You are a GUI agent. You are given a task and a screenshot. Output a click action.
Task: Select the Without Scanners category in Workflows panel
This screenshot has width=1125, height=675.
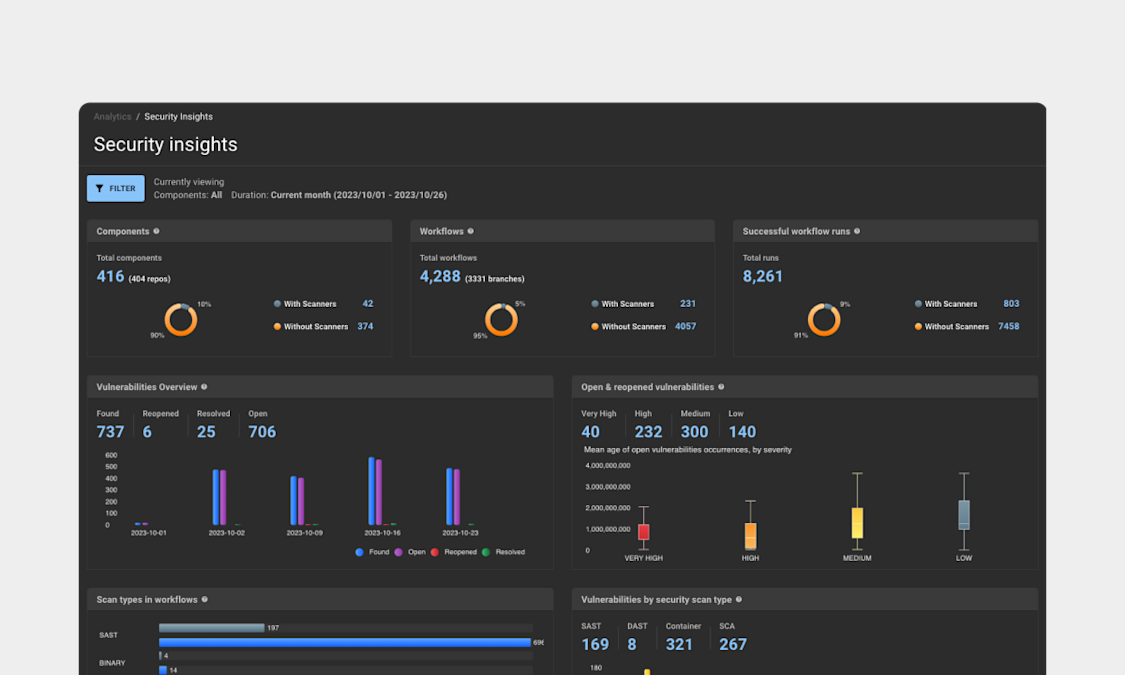click(632, 326)
